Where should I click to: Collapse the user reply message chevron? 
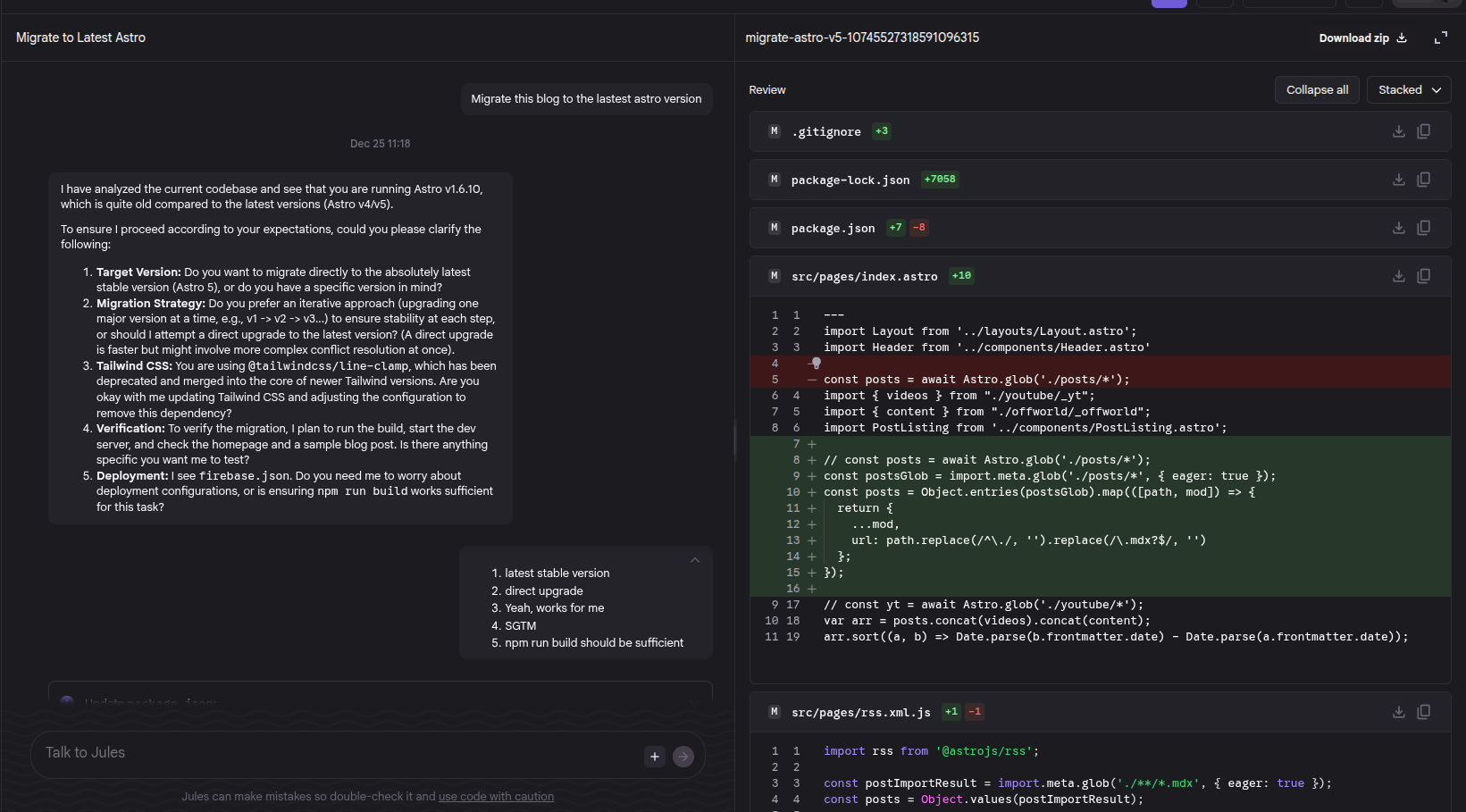(x=694, y=560)
